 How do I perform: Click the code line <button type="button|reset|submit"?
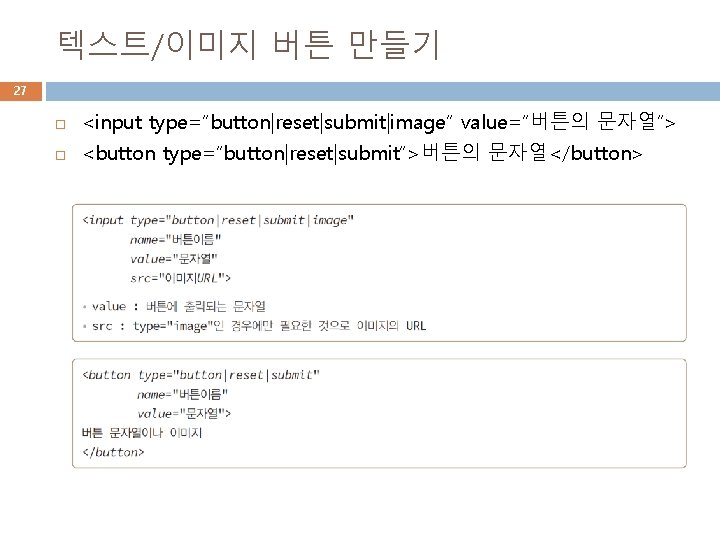(201, 375)
